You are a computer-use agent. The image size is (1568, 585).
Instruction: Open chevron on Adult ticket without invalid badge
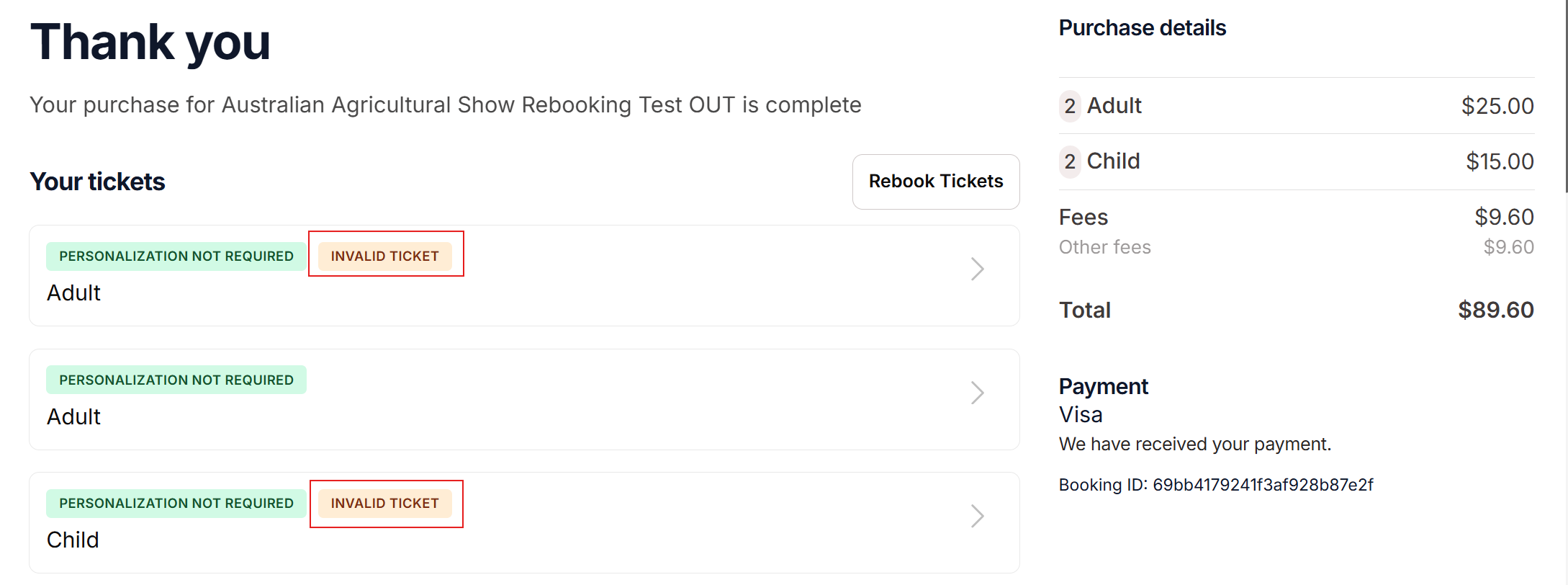977,393
